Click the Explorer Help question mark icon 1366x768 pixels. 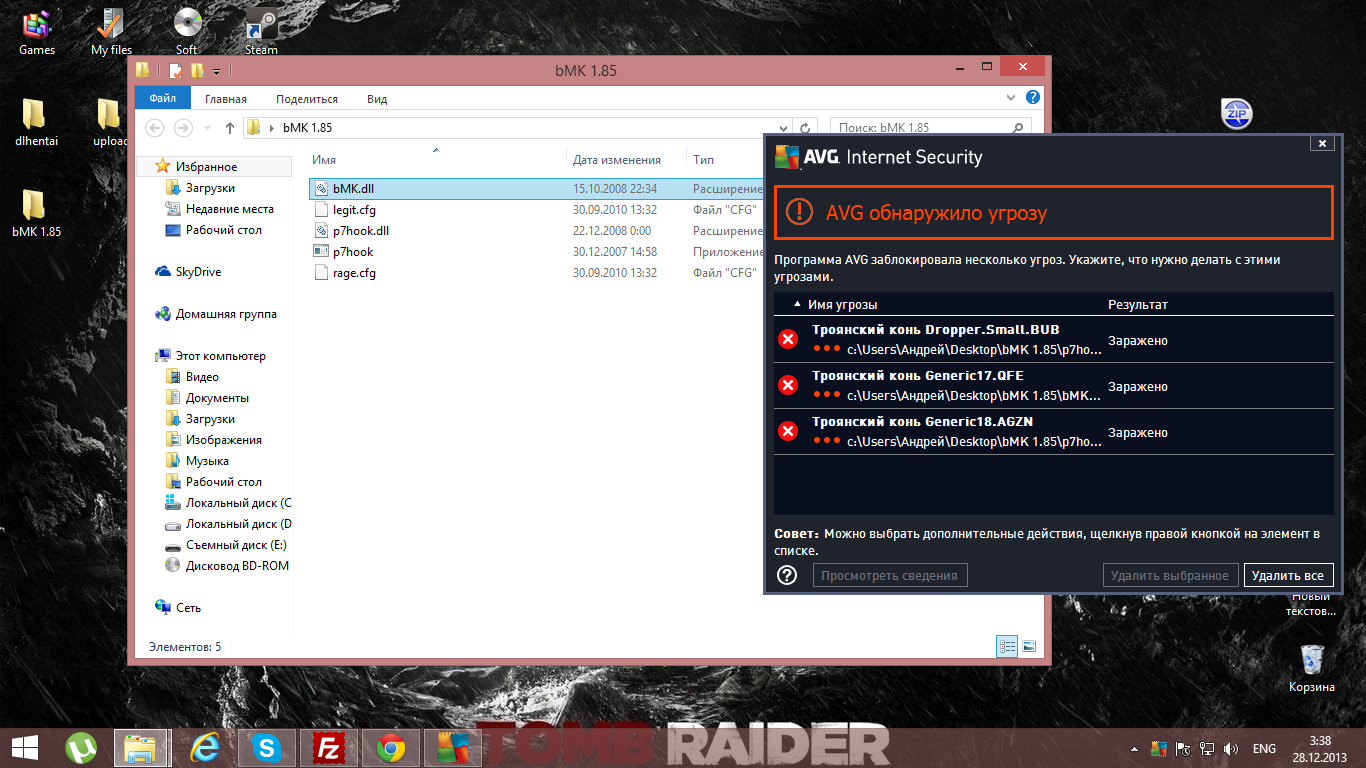[1033, 98]
